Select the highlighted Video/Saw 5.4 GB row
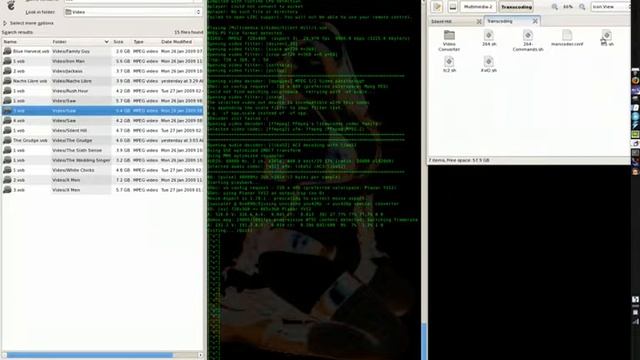This screenshot has width=640, height=360. (102, 111)
